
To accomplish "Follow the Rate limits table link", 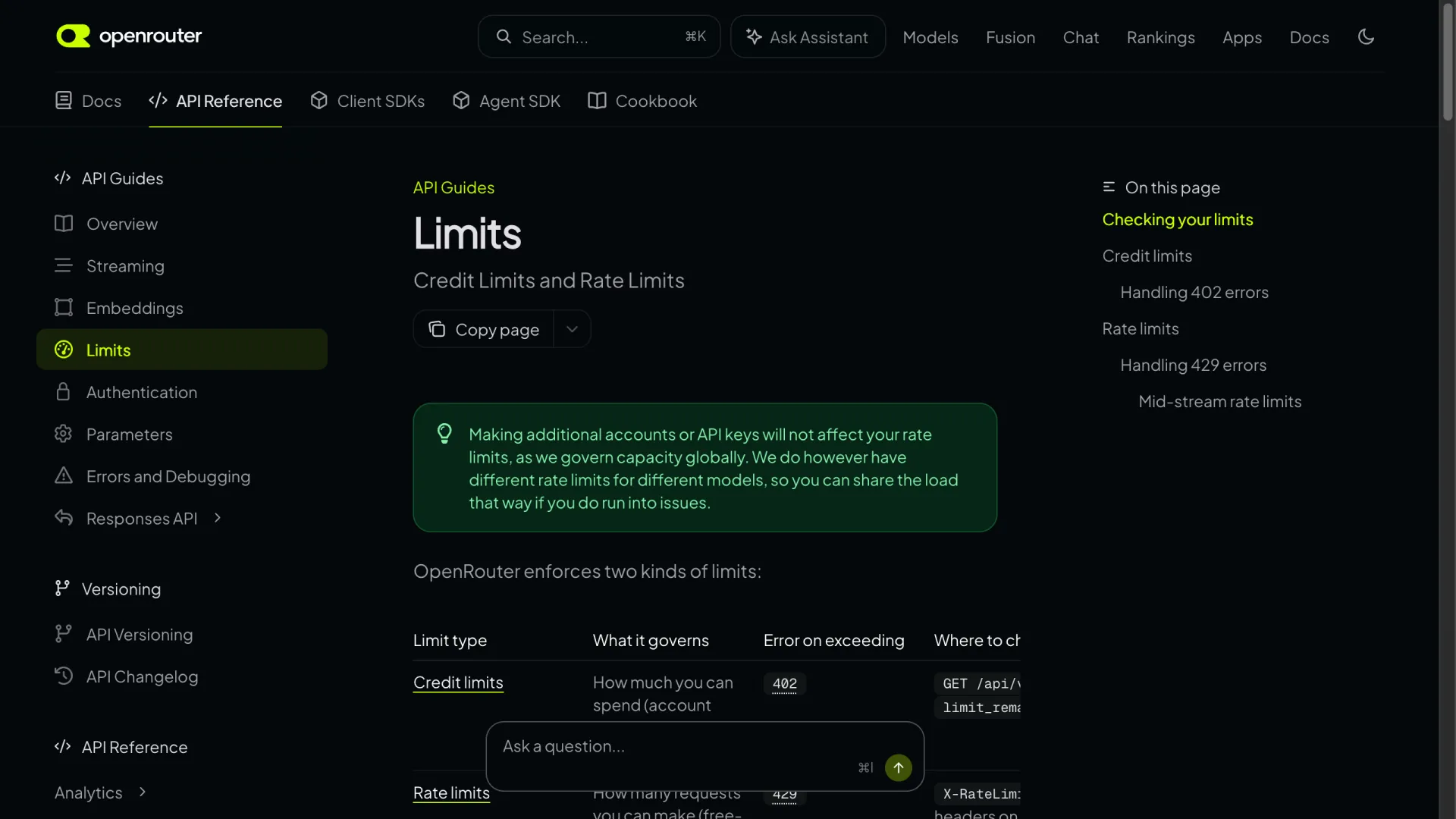I will 451,793.
